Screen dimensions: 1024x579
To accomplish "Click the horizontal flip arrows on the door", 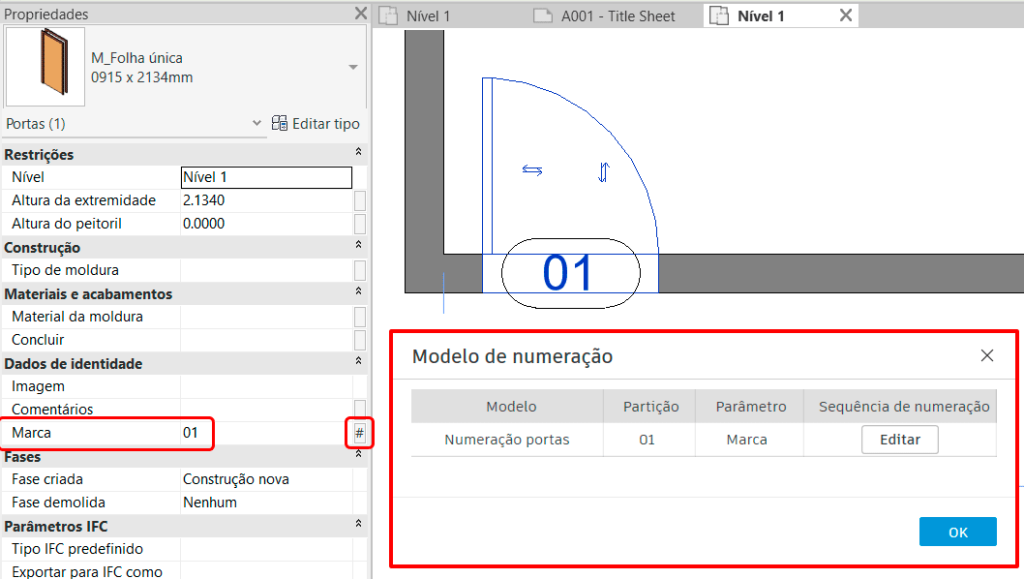I will click(532, 170).
